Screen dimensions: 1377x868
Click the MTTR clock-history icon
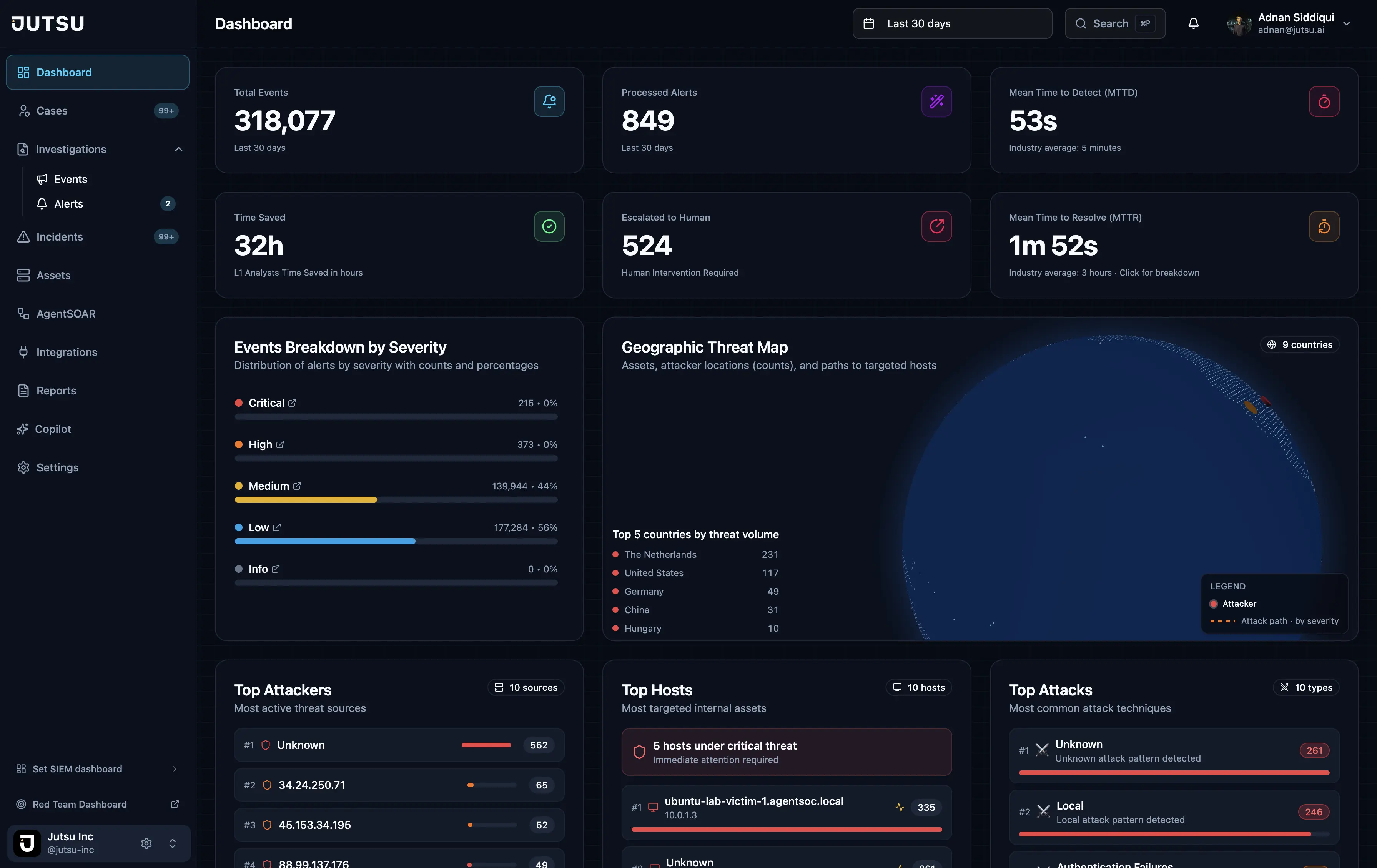(x=1324, y=226)
